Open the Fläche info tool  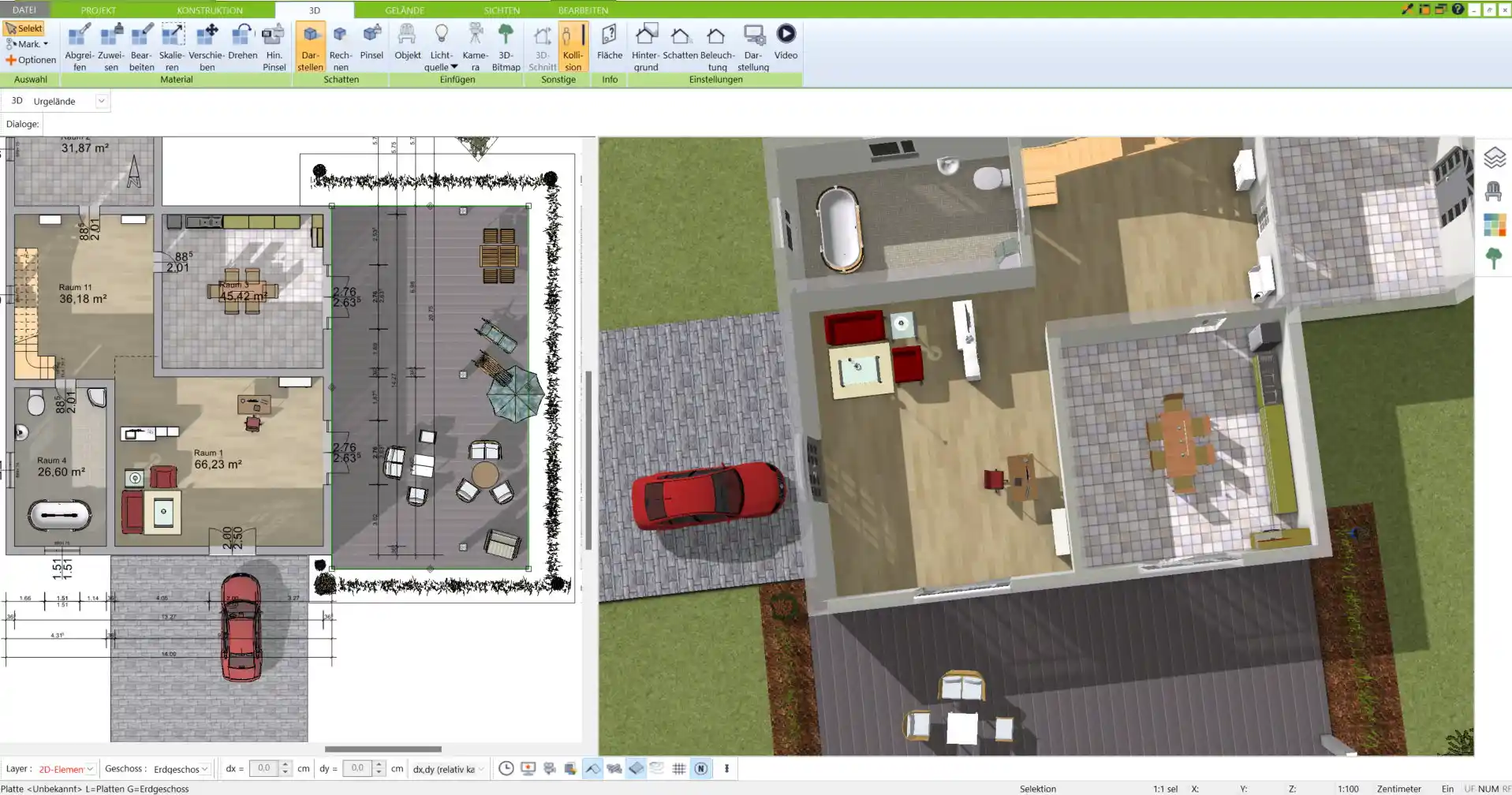click(609, 41)
